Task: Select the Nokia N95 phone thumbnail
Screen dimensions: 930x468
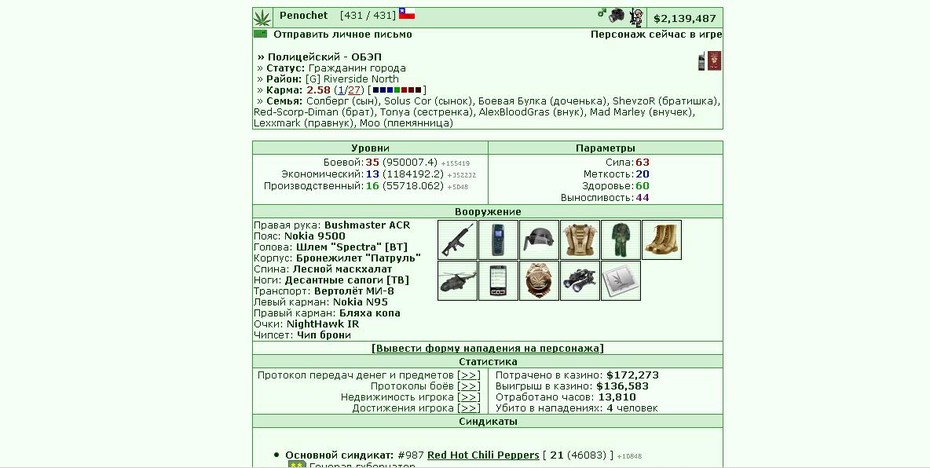Action: point(498,281)
